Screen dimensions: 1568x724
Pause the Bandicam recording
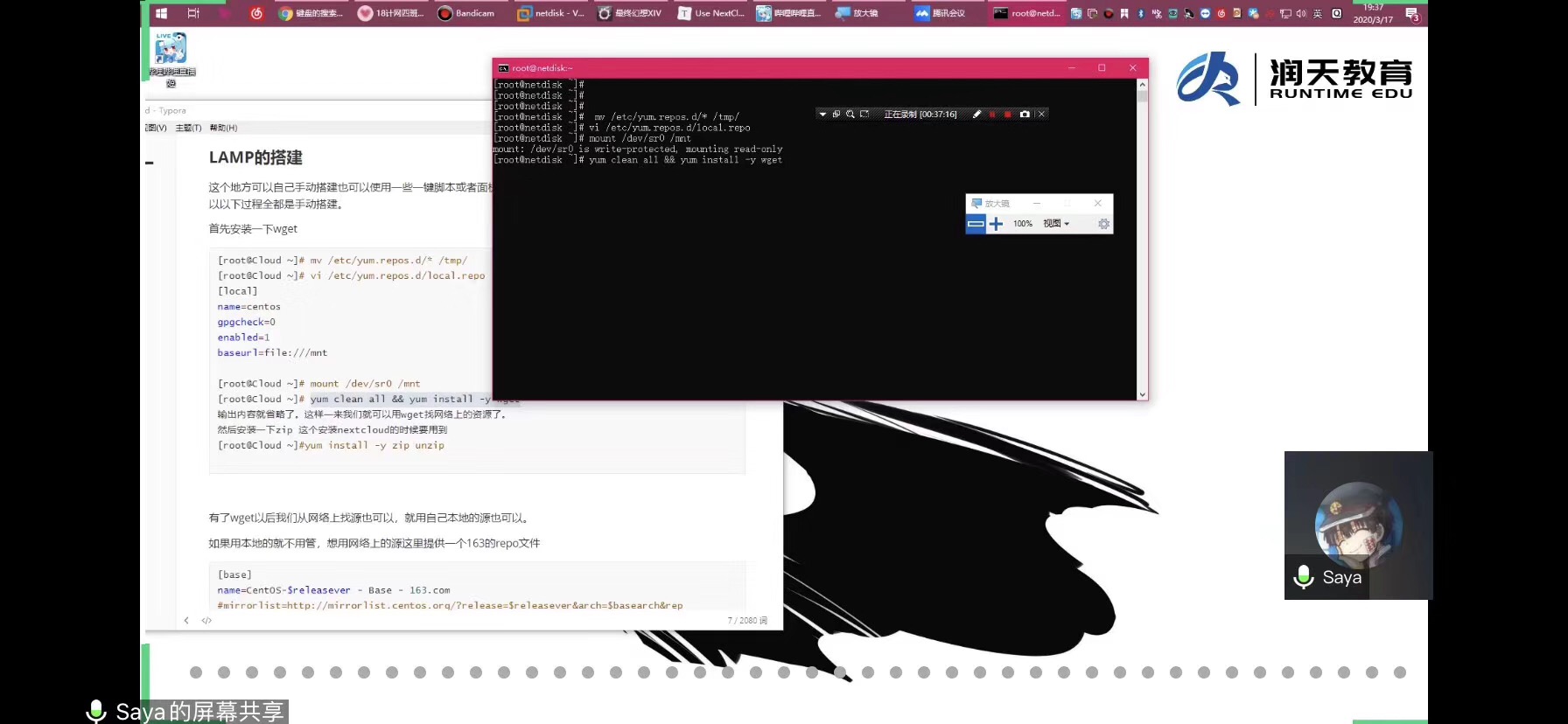(992, 115)
